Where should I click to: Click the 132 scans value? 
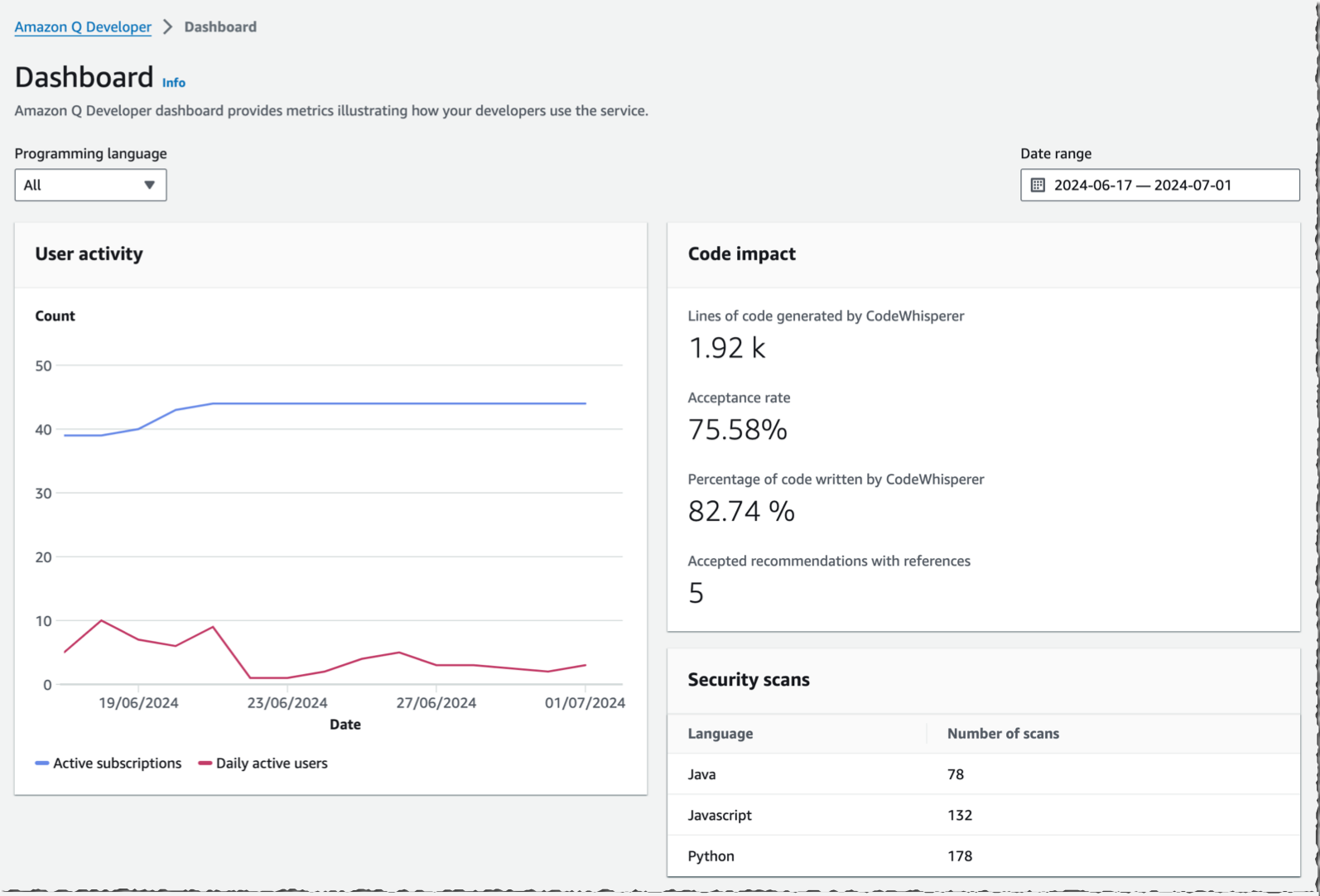coord(960,815)
